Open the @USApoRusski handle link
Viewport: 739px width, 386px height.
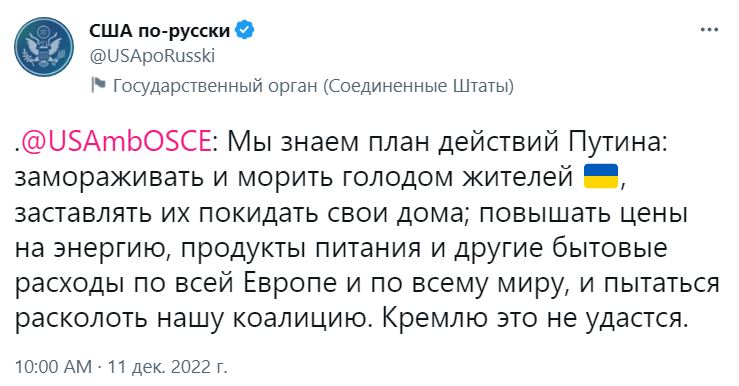152,56
